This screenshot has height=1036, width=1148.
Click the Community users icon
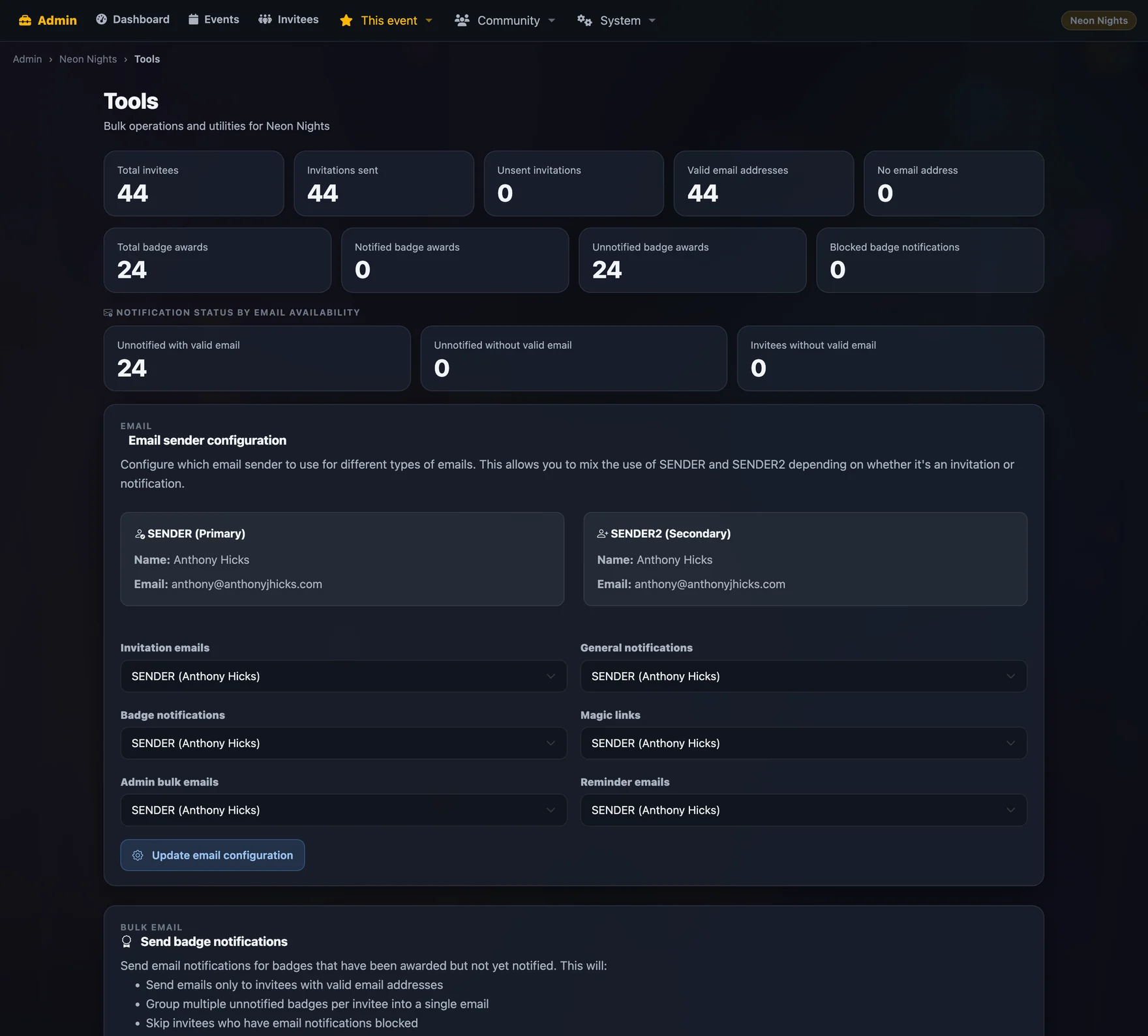tap(462, 20)
